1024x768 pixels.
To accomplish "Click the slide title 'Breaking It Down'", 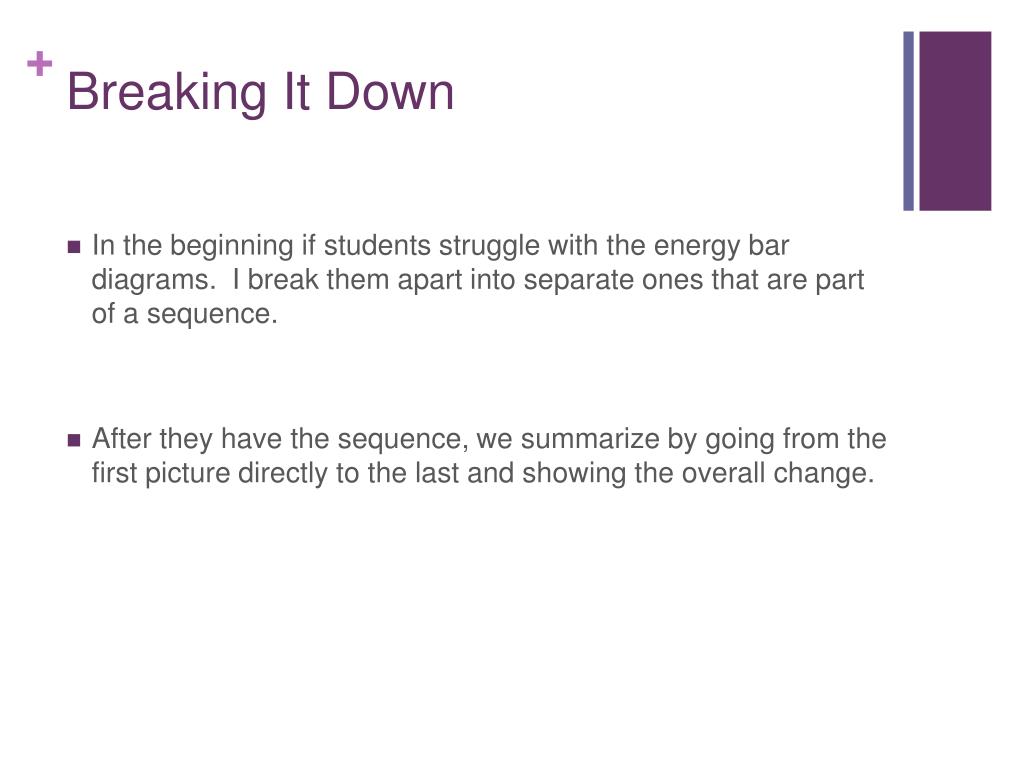I will [x=261, y=93].
